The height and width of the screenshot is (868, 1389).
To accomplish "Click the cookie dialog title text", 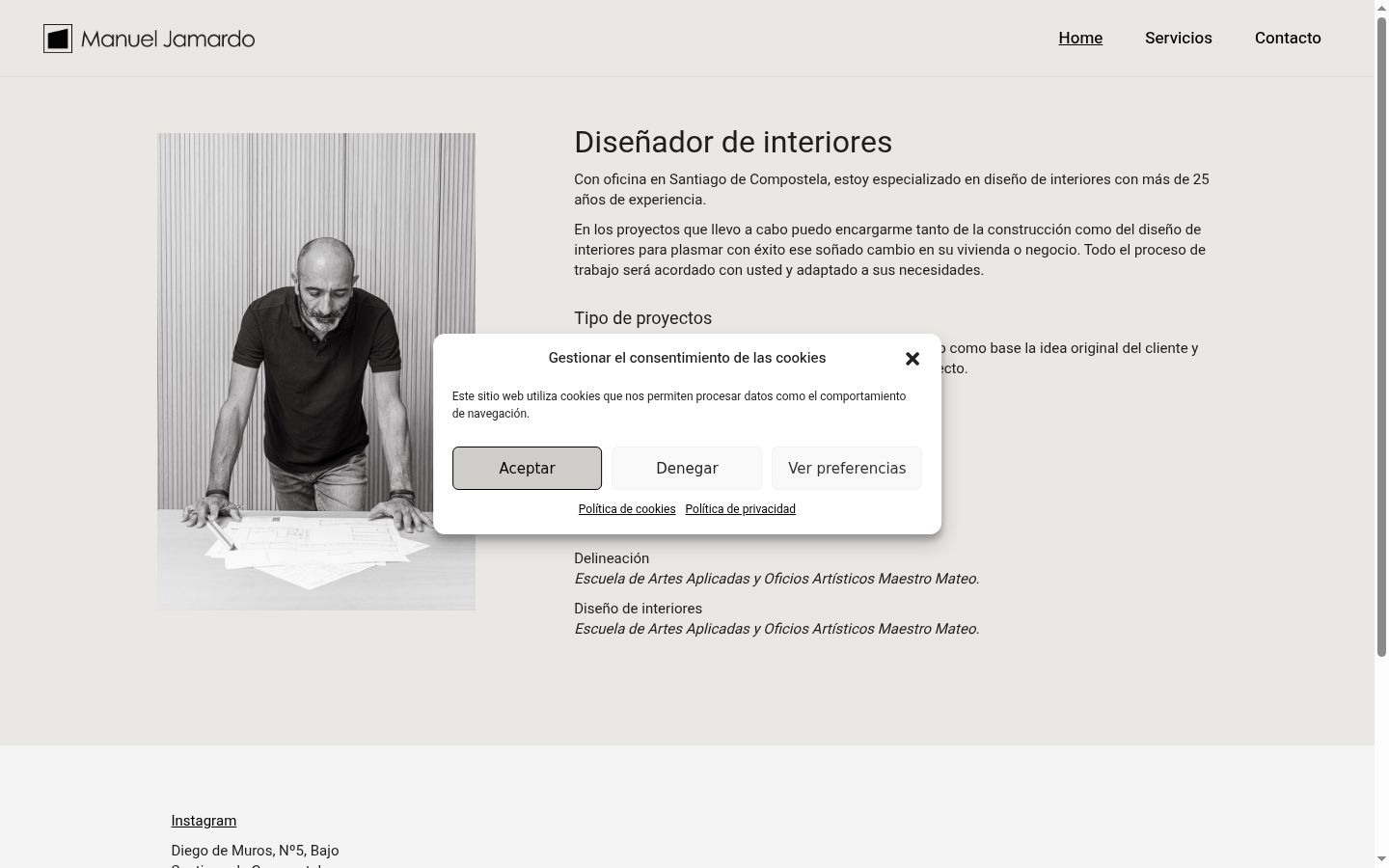I will click(x=687, y=358).
